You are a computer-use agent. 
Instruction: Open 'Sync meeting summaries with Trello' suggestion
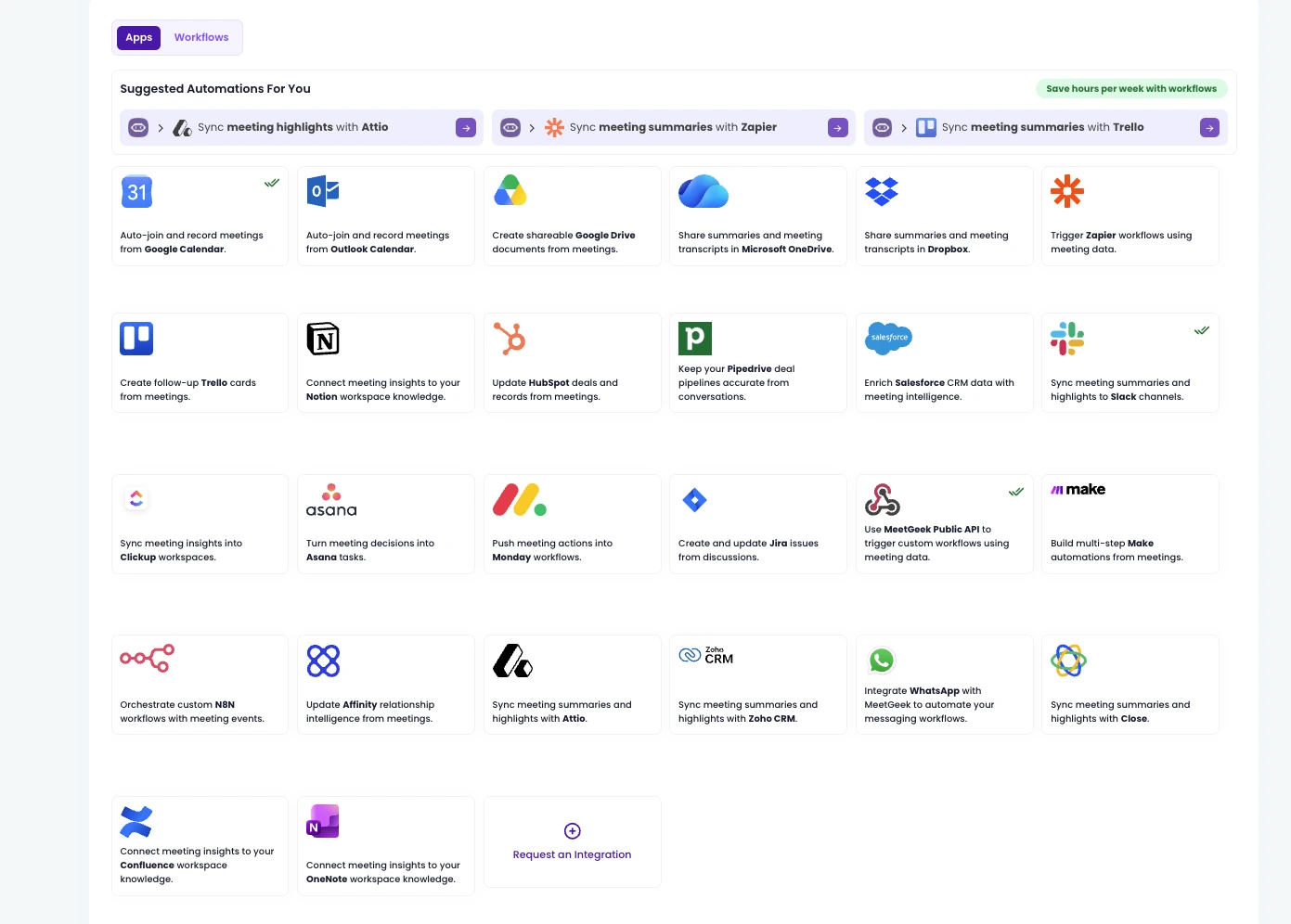pyautogui.click(x=1045, y=128)
